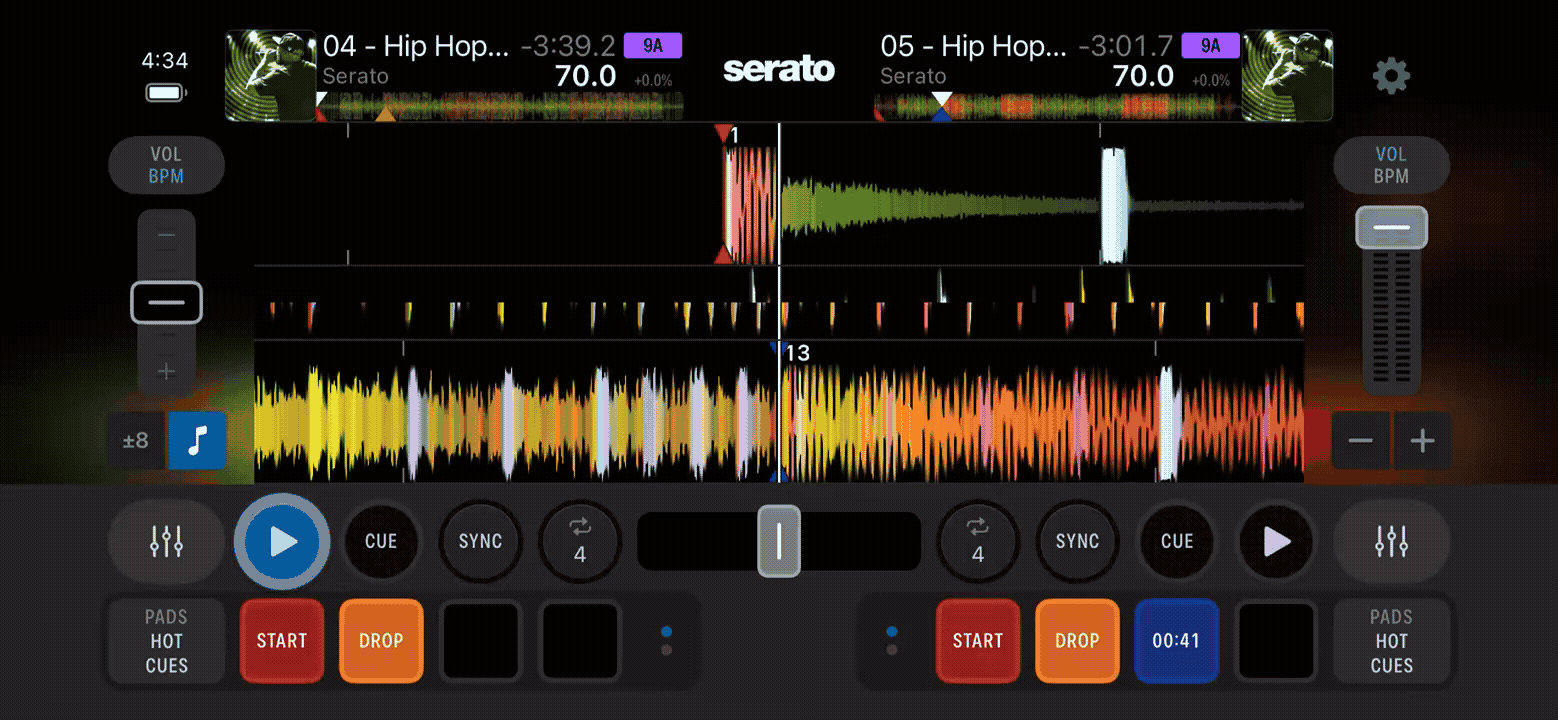Open left deck mixer EQ controls

[x=166, y=541]
